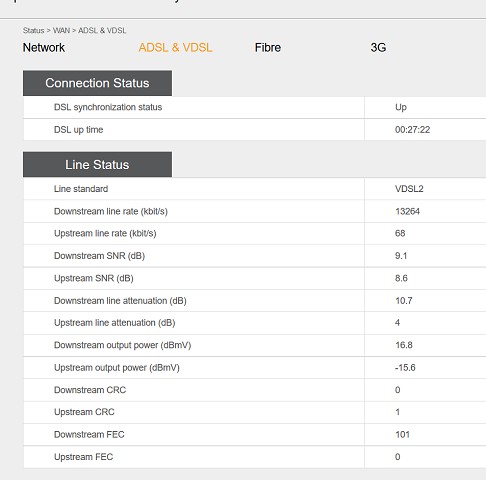Click the Status breadcrumb link
Screen dimensions: 486x480
[33, 31]
